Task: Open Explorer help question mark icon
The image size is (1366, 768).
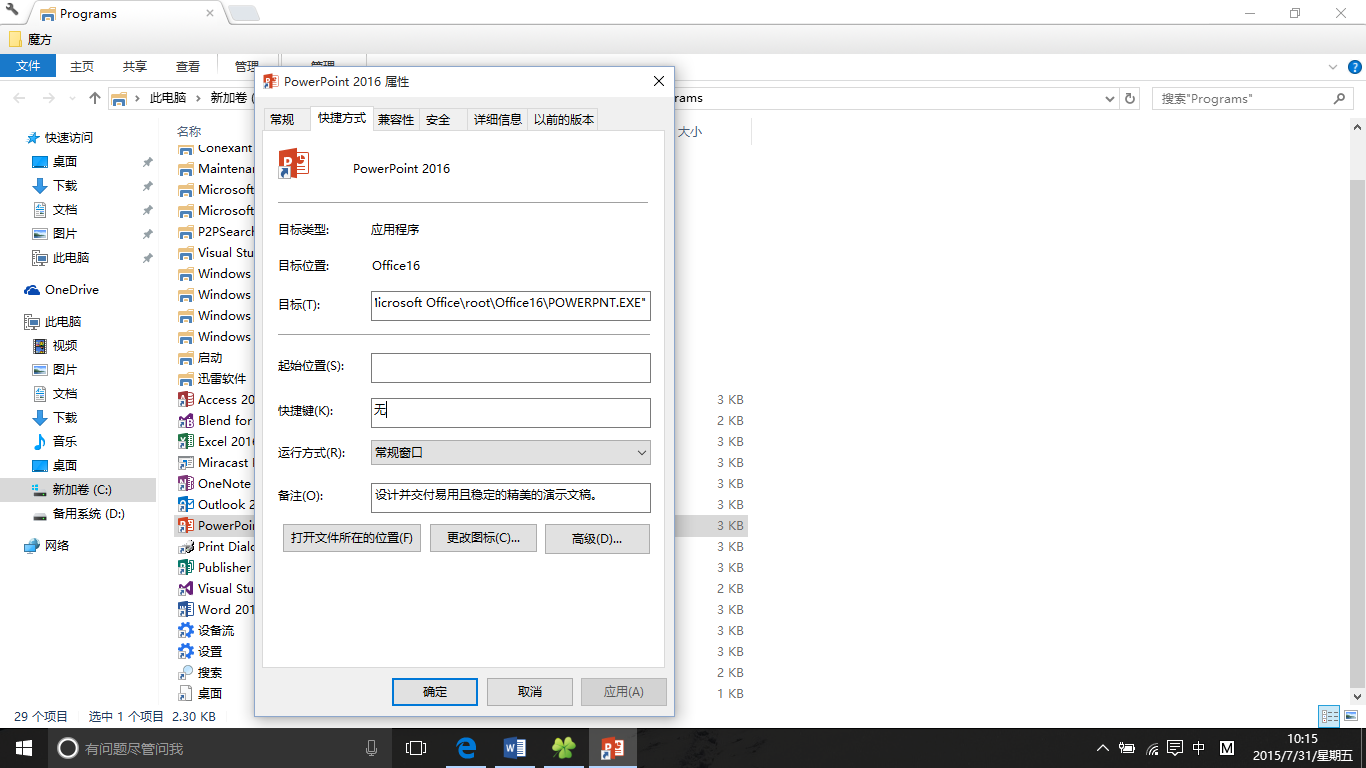Action: [x=1355, y=67]
